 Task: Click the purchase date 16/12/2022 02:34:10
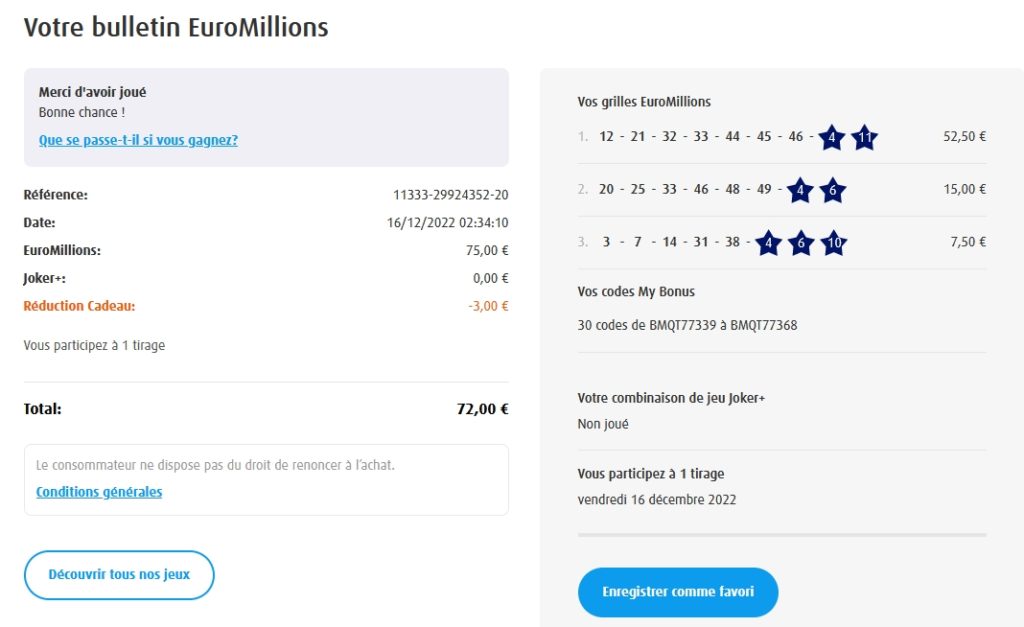click(x=447, y=223)
